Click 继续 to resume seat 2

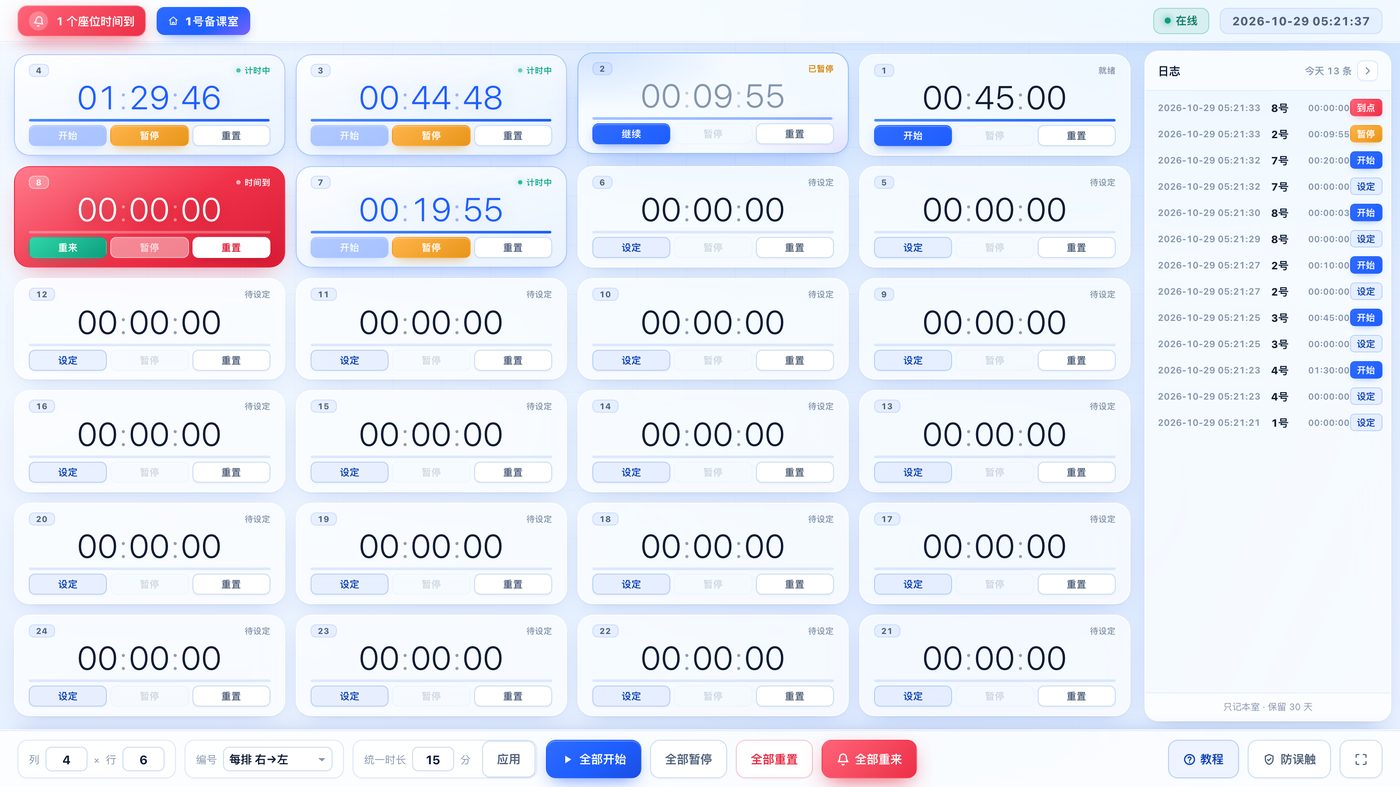click(x=631, y=133)
